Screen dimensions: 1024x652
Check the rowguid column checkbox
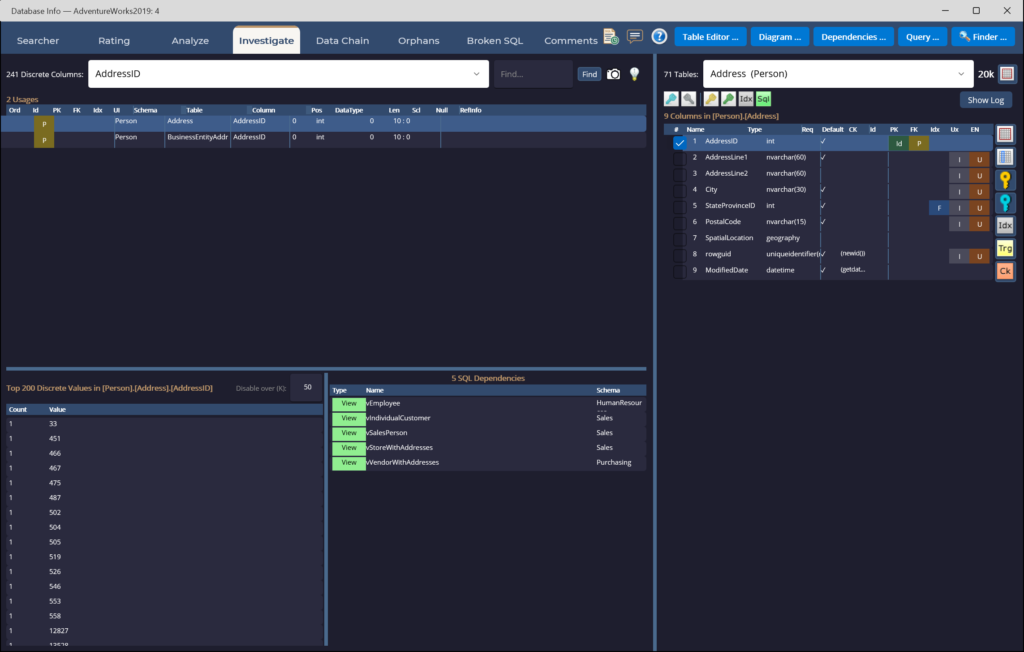pos(679,255)
